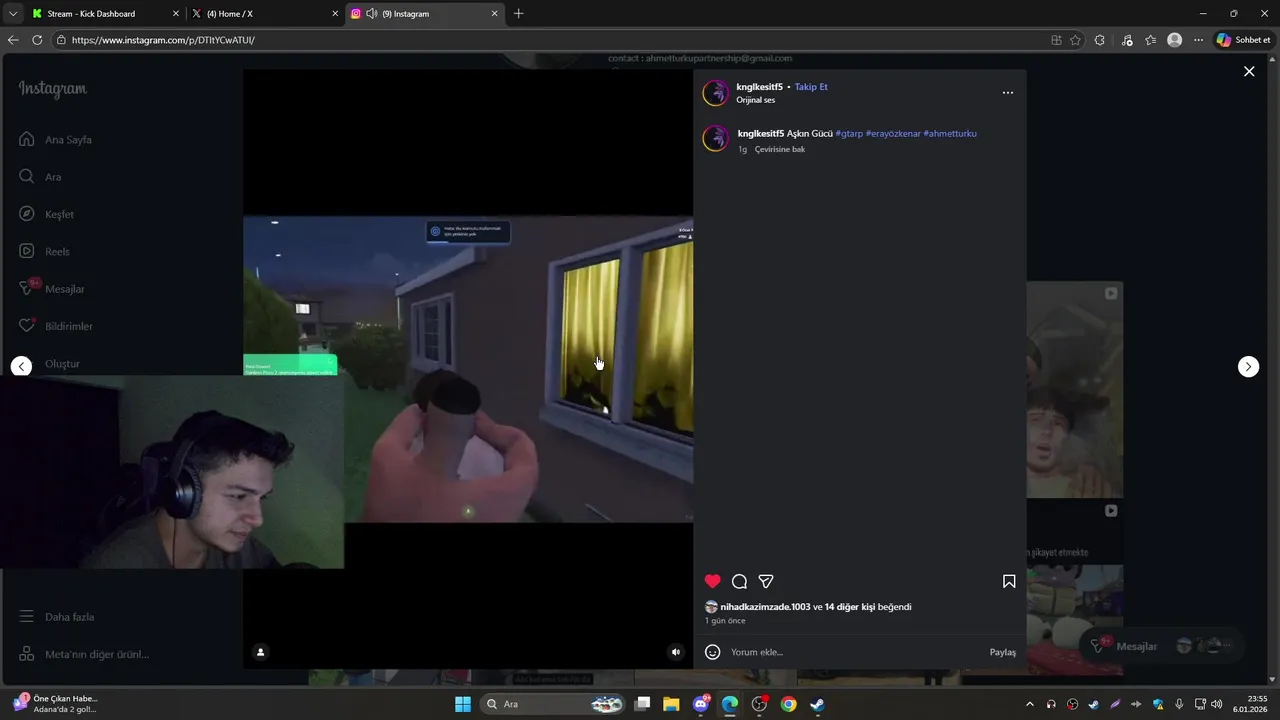Open the emoji picker in comment box
This screenshot has width=1280, height=720.
click(713, 652)
